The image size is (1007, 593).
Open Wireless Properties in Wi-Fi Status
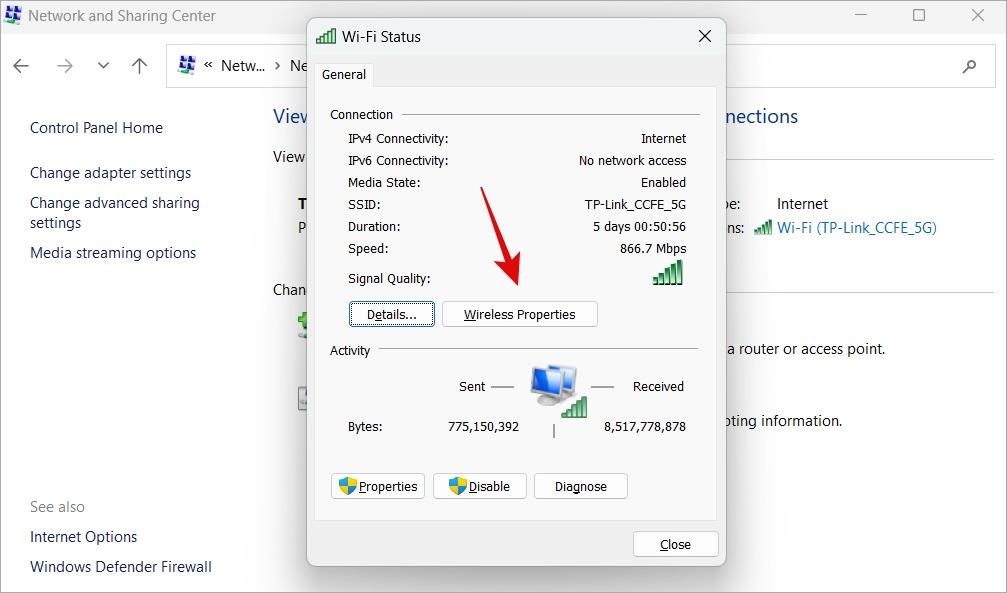[520, 314]
